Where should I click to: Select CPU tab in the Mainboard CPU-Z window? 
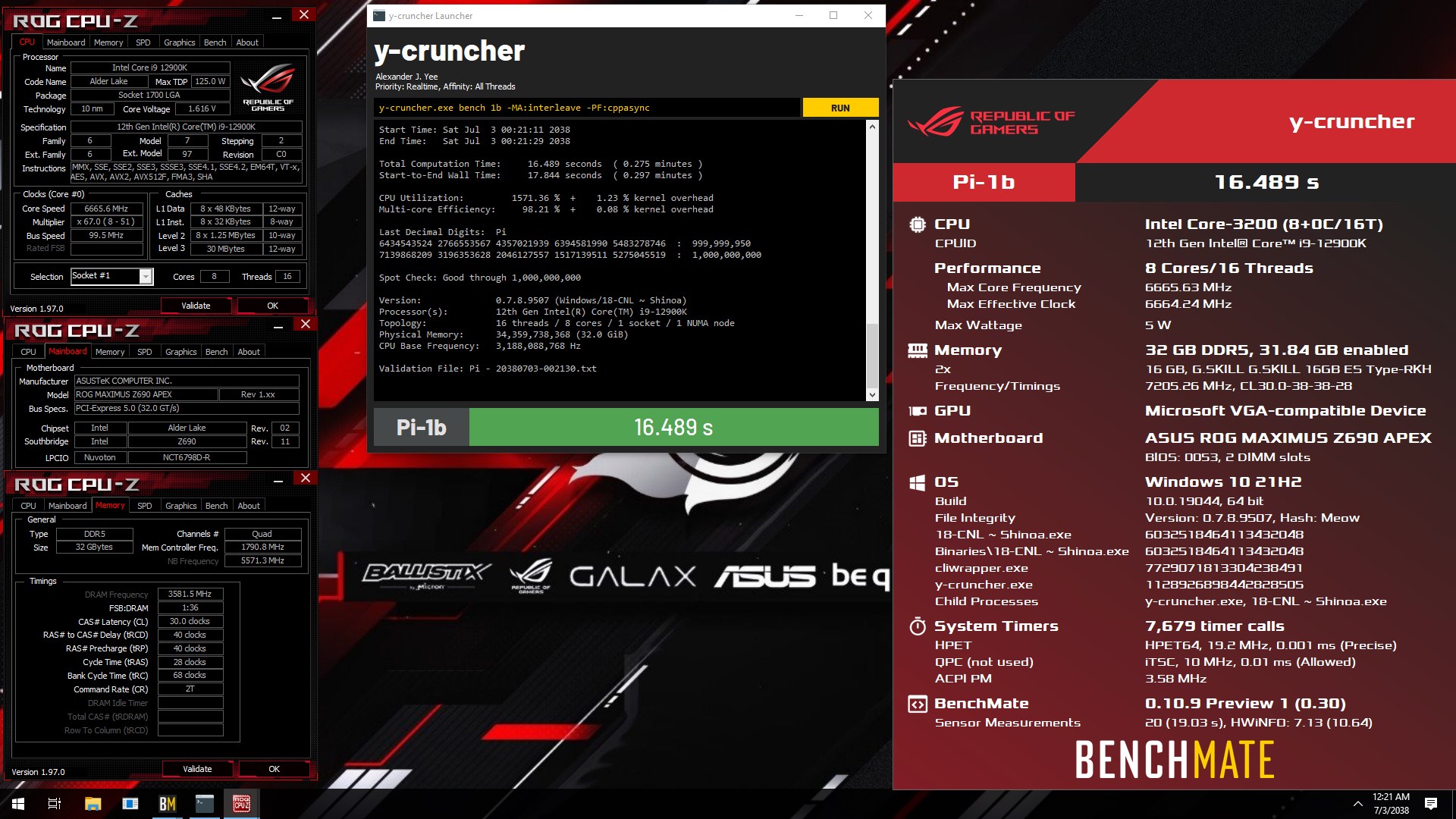pos(28,352)
